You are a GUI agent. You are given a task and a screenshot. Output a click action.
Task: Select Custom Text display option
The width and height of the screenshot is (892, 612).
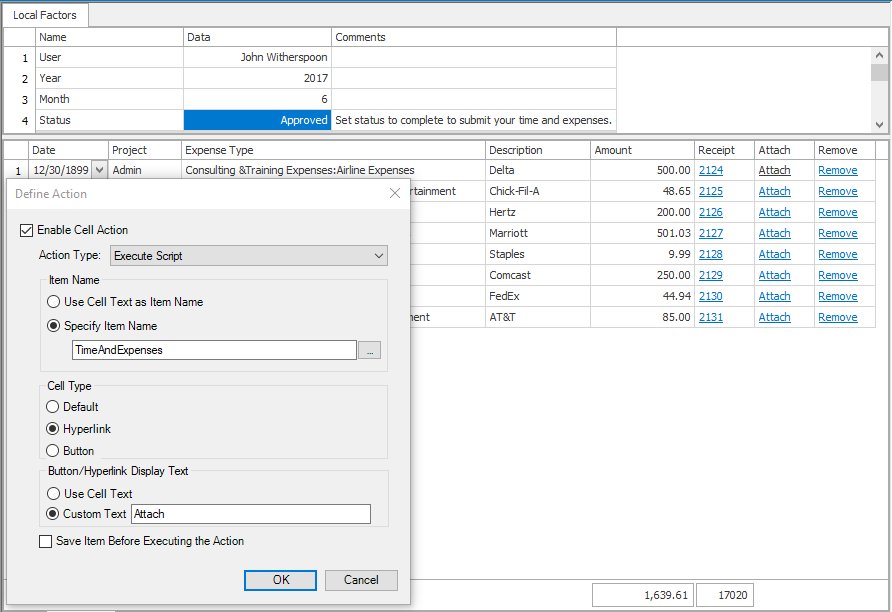tap(52, 514)
